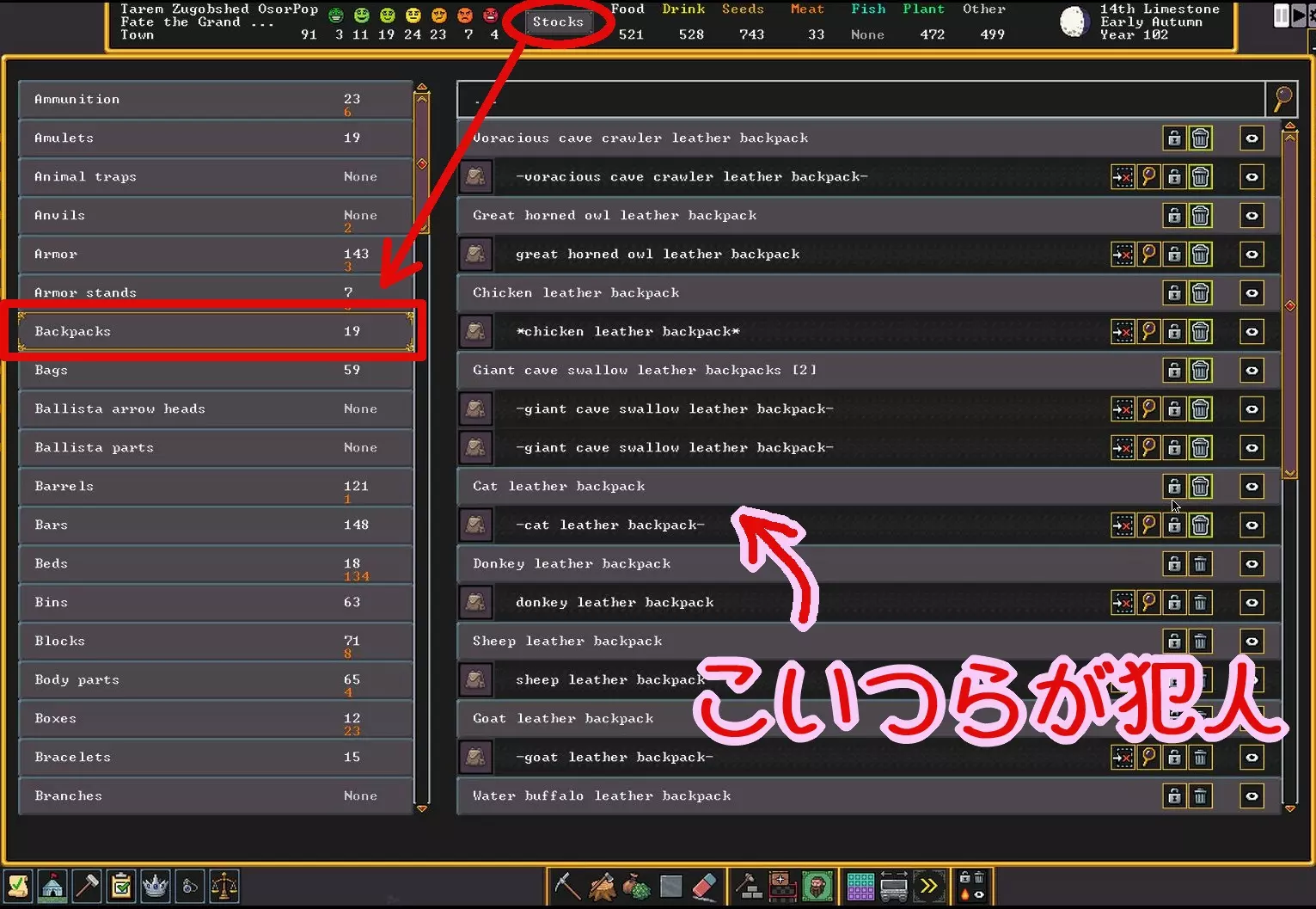The image size is (1316, 909).
Task: Forbid the Giant cave swallow leather backpacks group
Action: (1174, 371)
